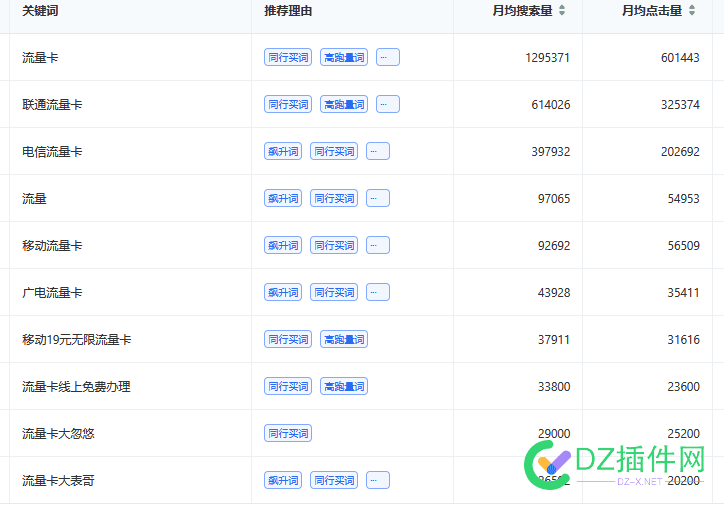
Task: Click 同行买词 tag in 移动流量卡 row
Action: [x=334, y=245]
